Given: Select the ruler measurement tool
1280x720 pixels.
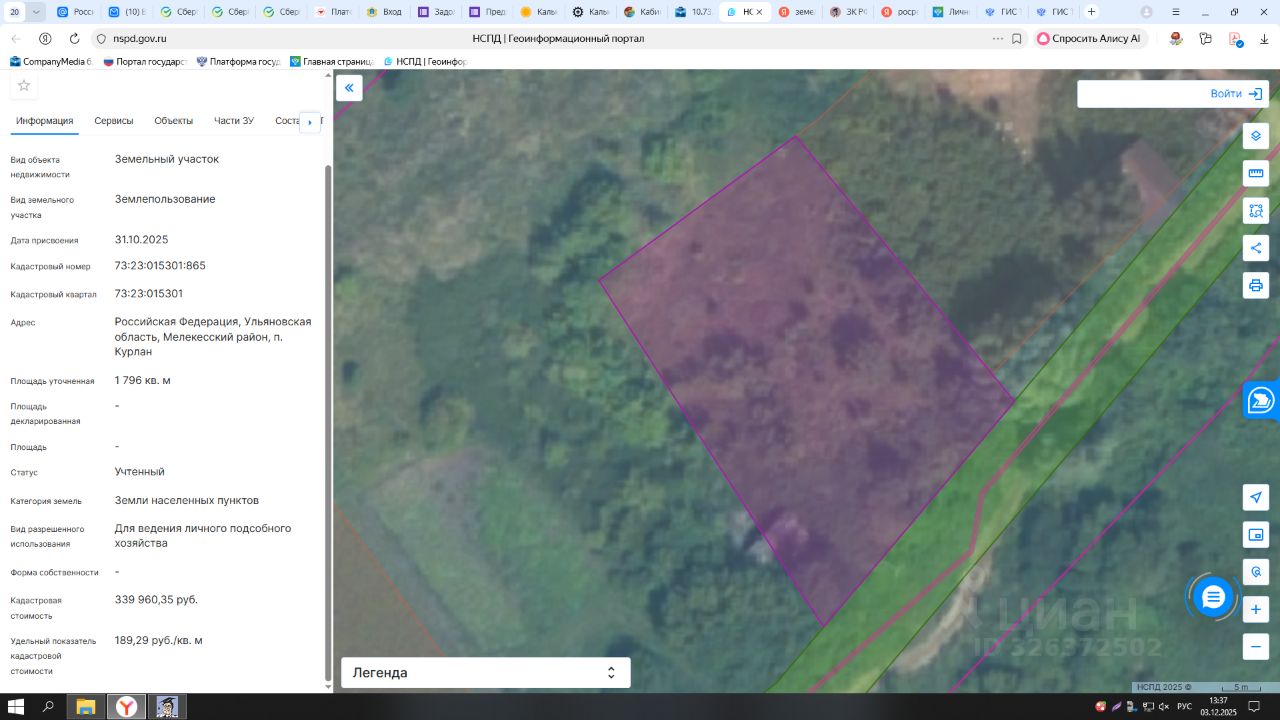Looking at the screenshot, I should pos(1256,173).
